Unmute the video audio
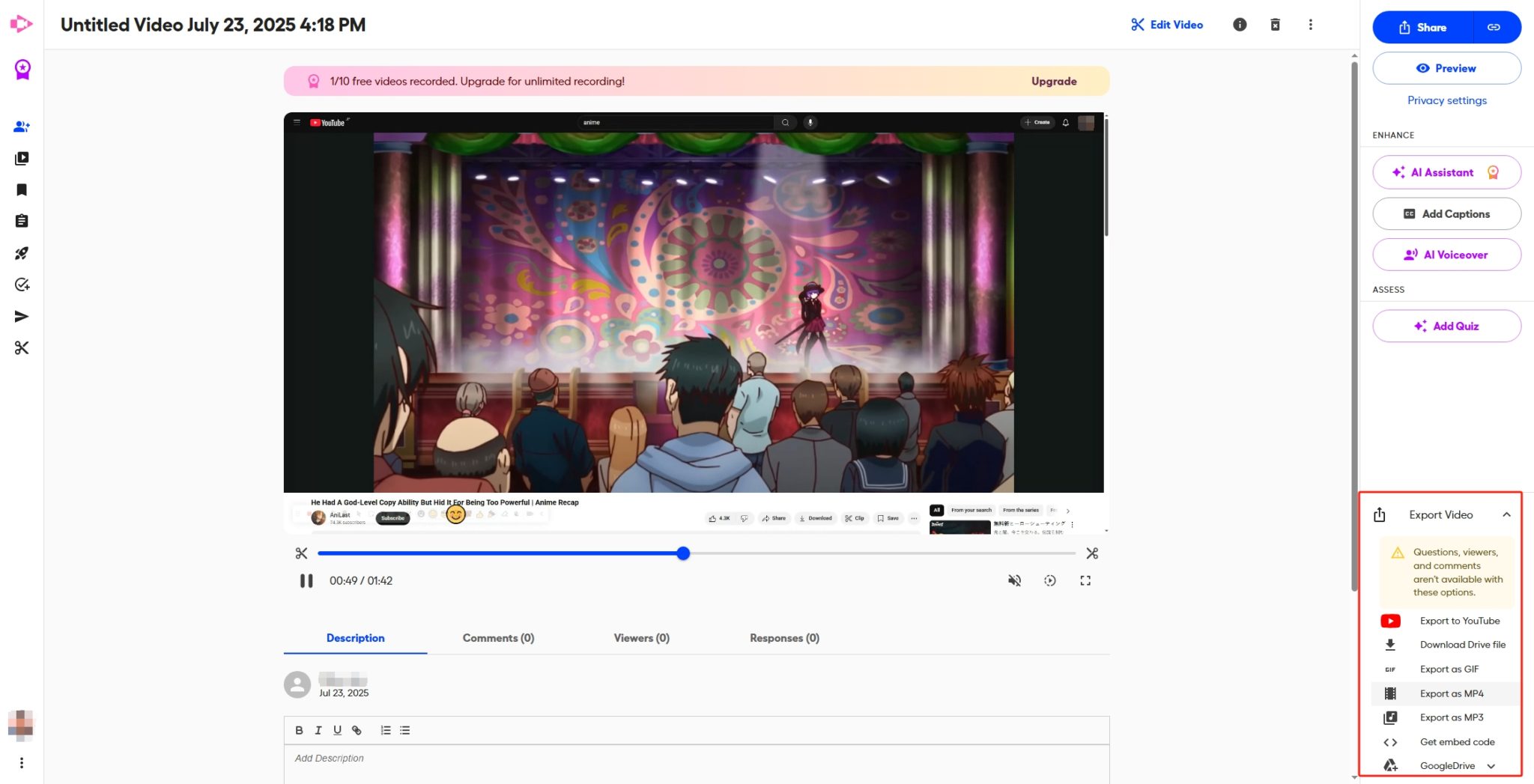 pos(1014,580)
